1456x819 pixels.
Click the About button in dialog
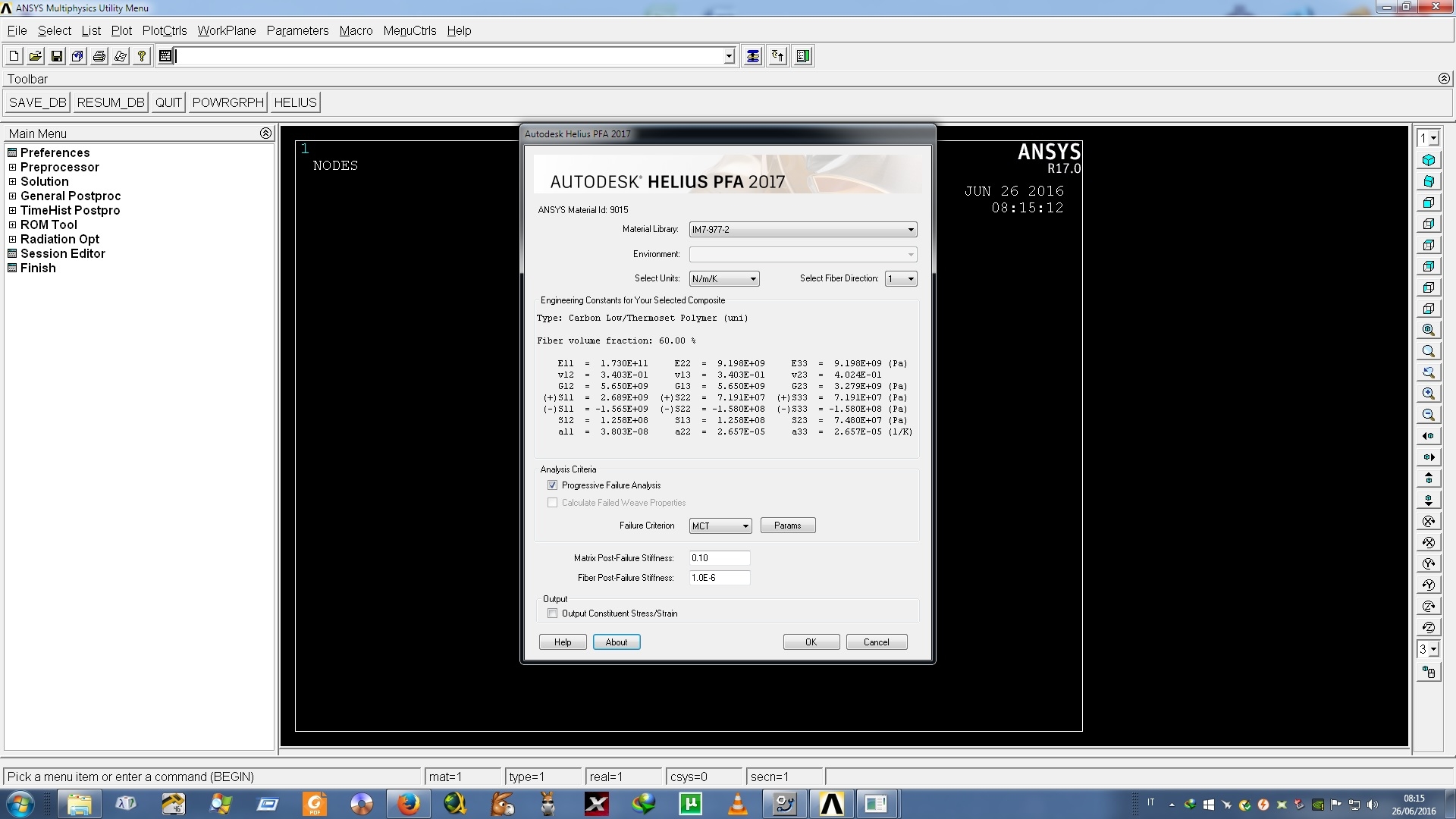(x=617, y=642)
